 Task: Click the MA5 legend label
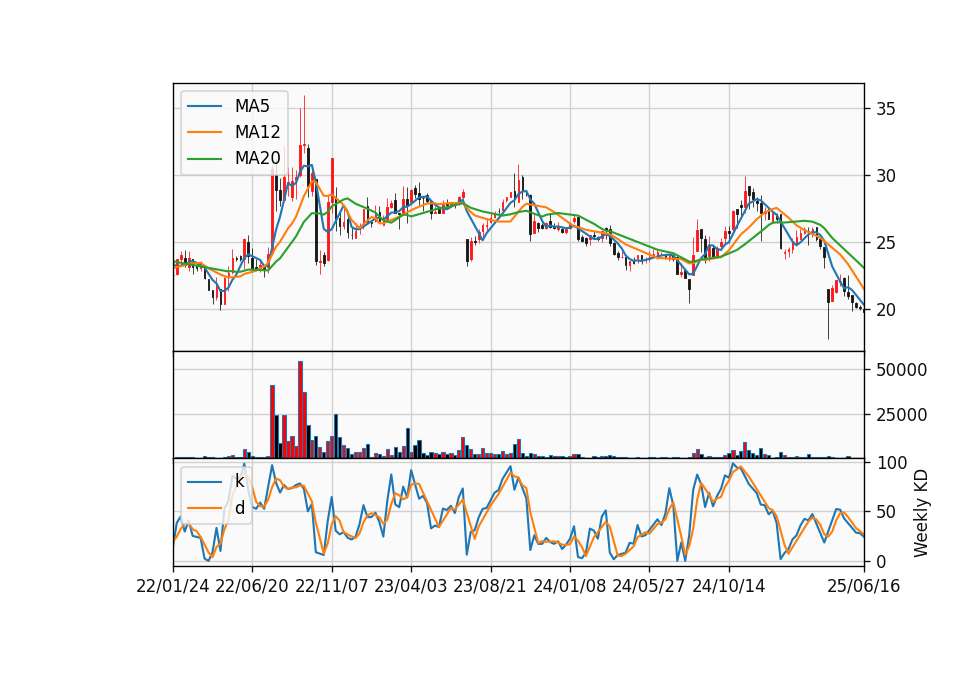pos(252,106)
